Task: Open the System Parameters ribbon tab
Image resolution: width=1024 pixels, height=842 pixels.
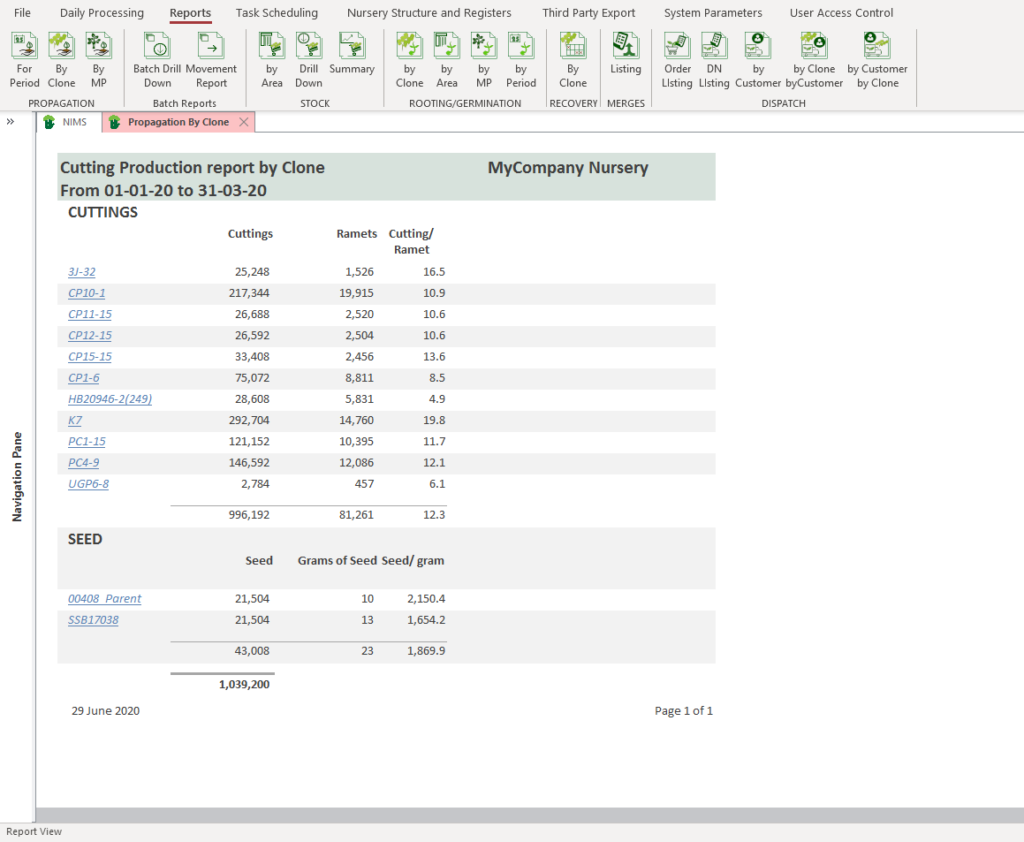Action: pyautogui.click(x=713, y=13)
